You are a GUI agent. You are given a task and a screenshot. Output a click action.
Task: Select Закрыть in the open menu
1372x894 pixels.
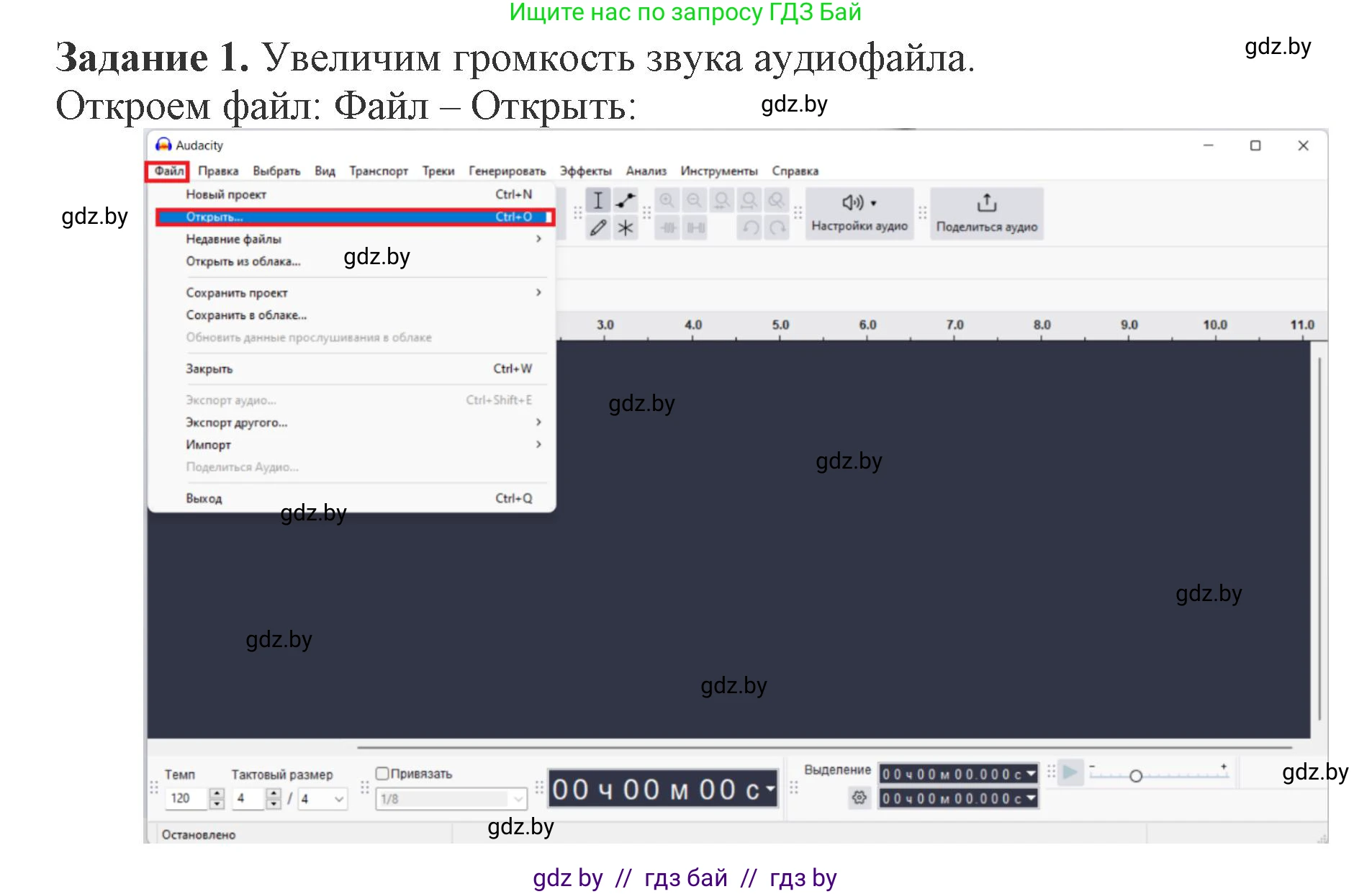(x=209, y=368)
